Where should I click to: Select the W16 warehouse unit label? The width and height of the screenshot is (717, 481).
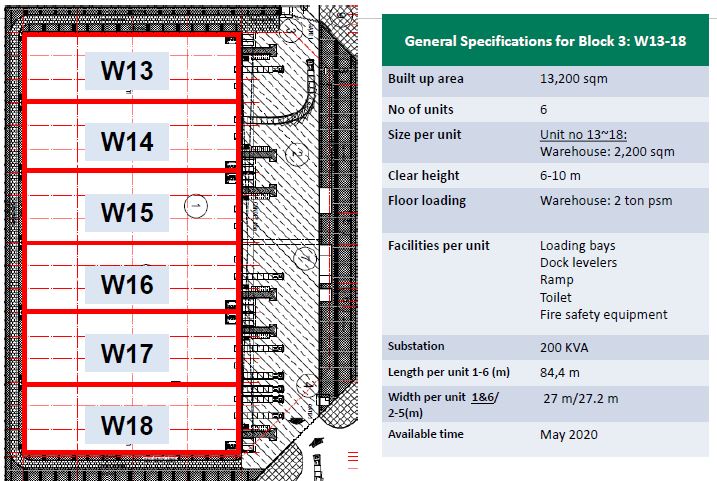coord(128,285)
